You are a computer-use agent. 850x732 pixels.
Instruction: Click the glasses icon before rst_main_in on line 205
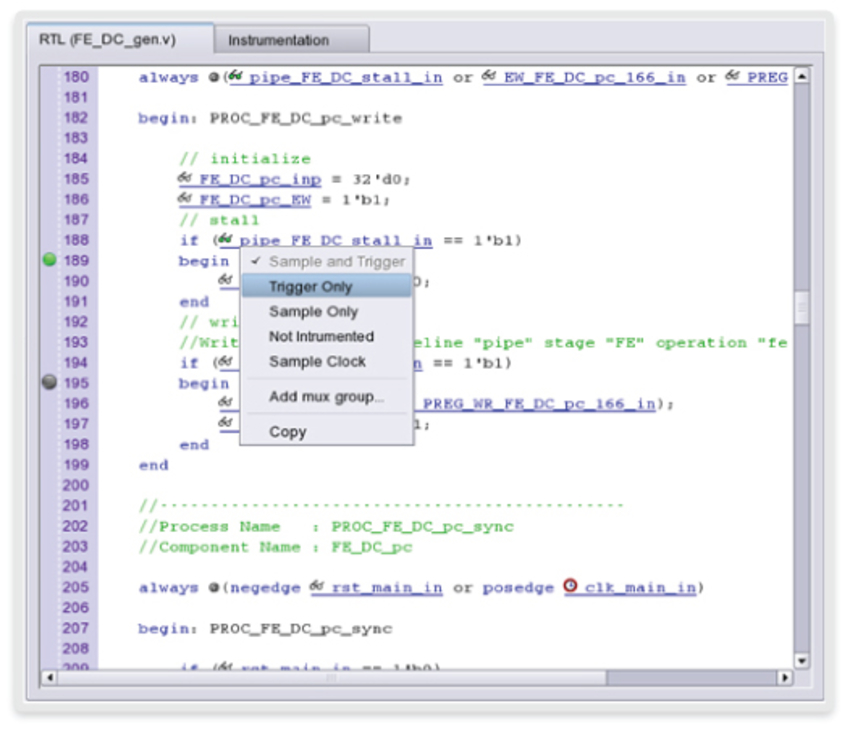click(317, 586)
